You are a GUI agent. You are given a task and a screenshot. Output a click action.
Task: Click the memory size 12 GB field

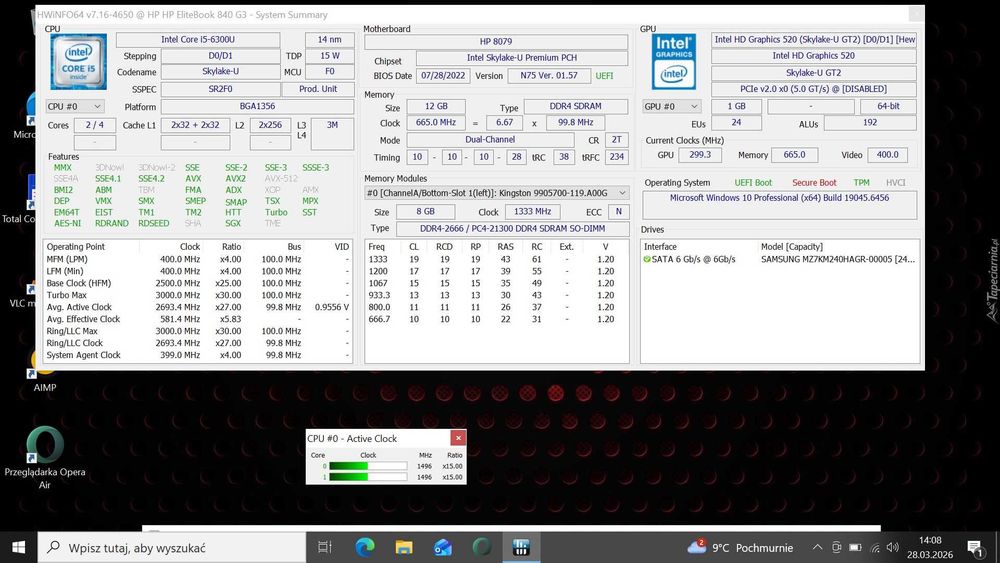(x=436, y=106)
